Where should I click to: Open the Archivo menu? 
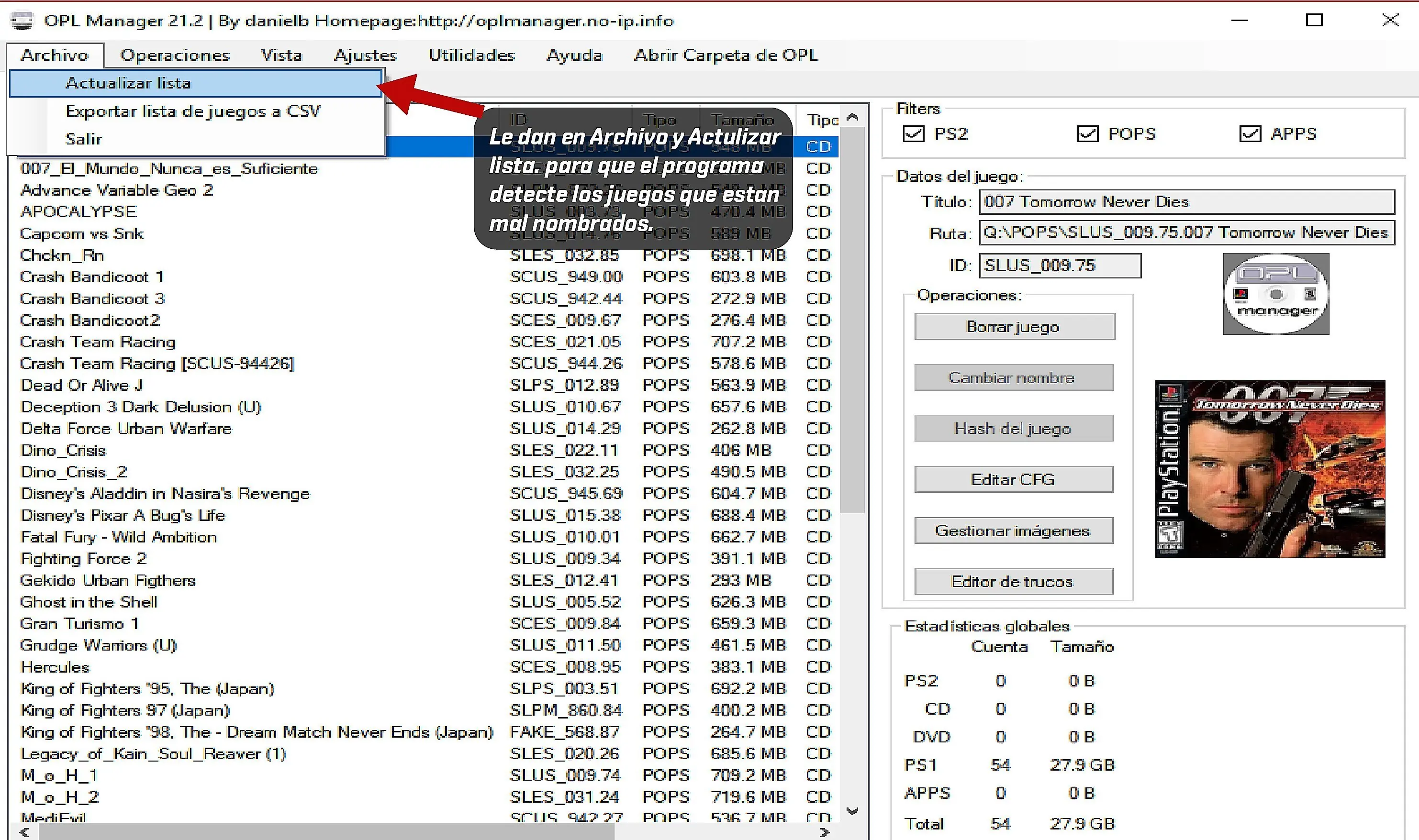[55, 55]
